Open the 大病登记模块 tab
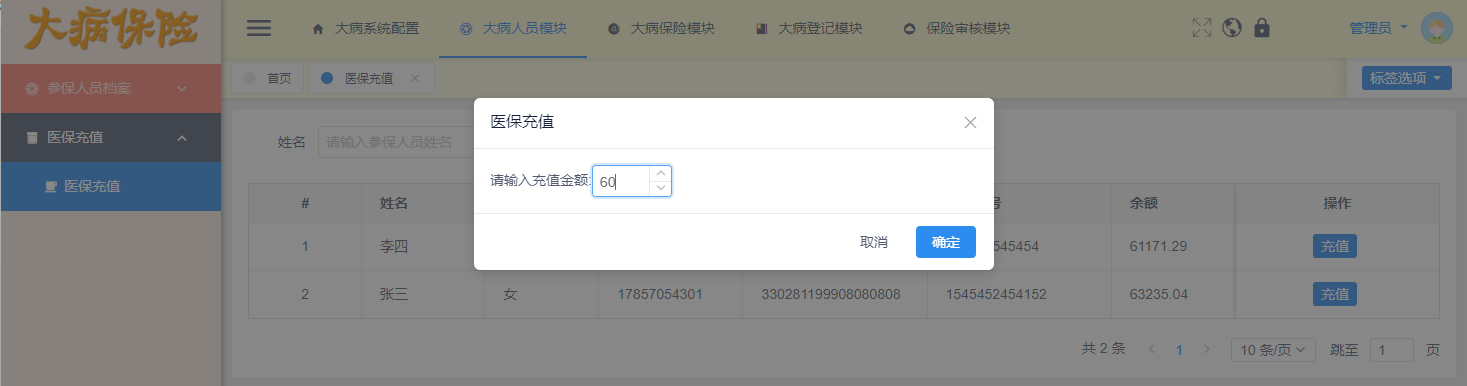Viewport: 1467px width, 386px height. 808,28
